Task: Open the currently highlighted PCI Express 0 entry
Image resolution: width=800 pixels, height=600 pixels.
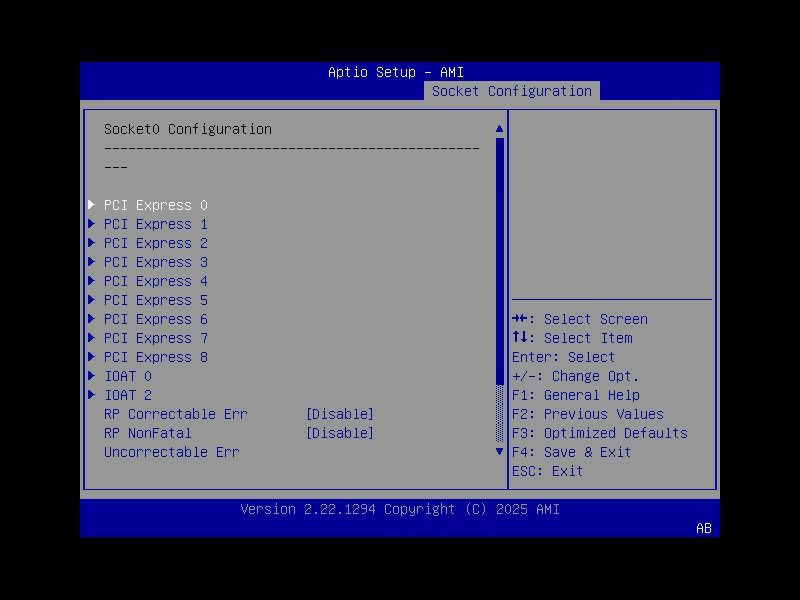Action: [x=155, y=205]
